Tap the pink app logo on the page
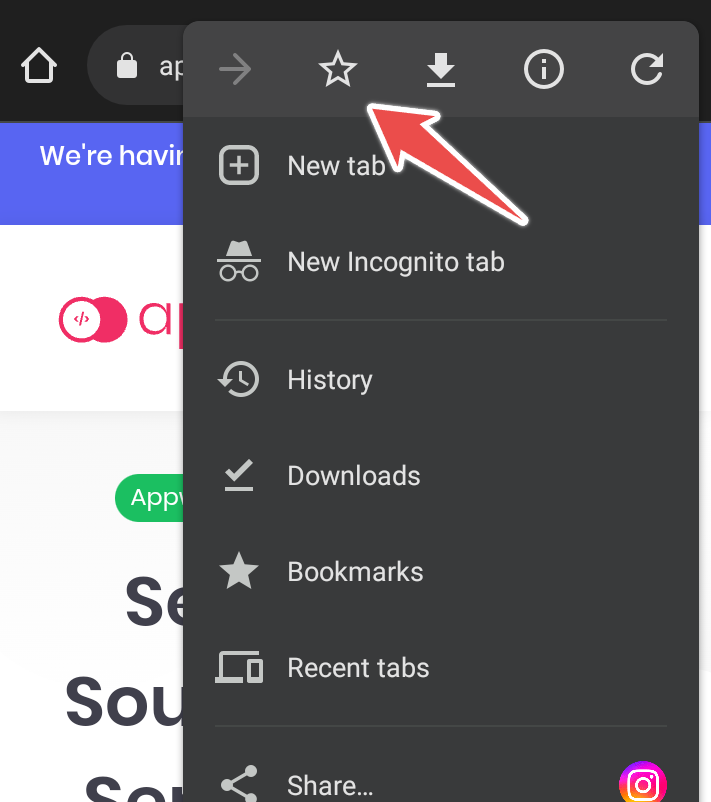711x802 pixels. [93, 320]
